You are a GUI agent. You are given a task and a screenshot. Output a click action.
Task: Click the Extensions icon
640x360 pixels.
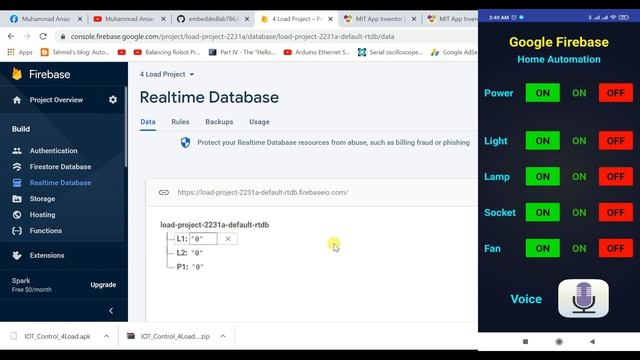pyautogui.click(x=17, y=255)
